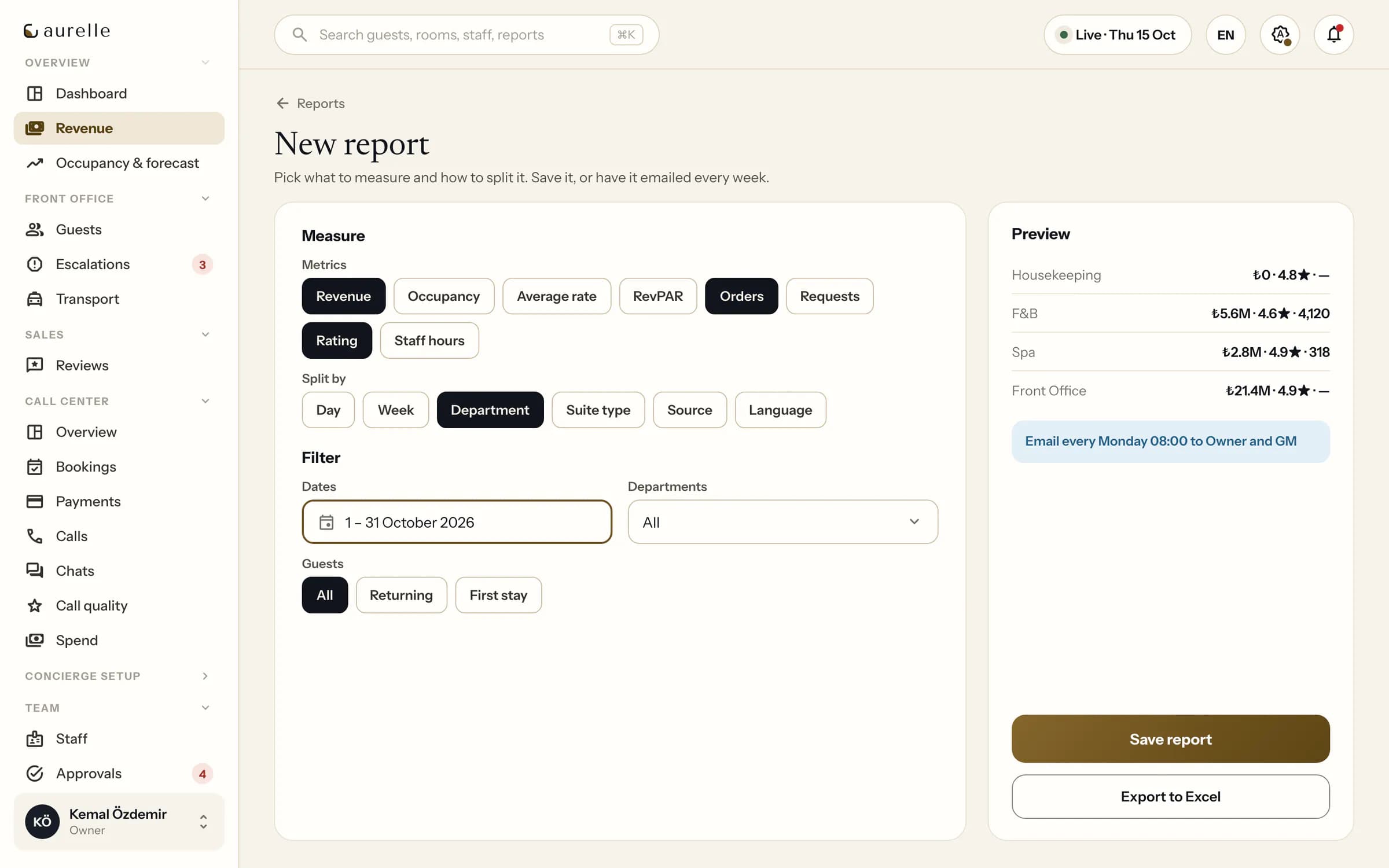Screen dimensions: 1389x868
Task: Open the Chats bubble icon
Action: [35, 571]
